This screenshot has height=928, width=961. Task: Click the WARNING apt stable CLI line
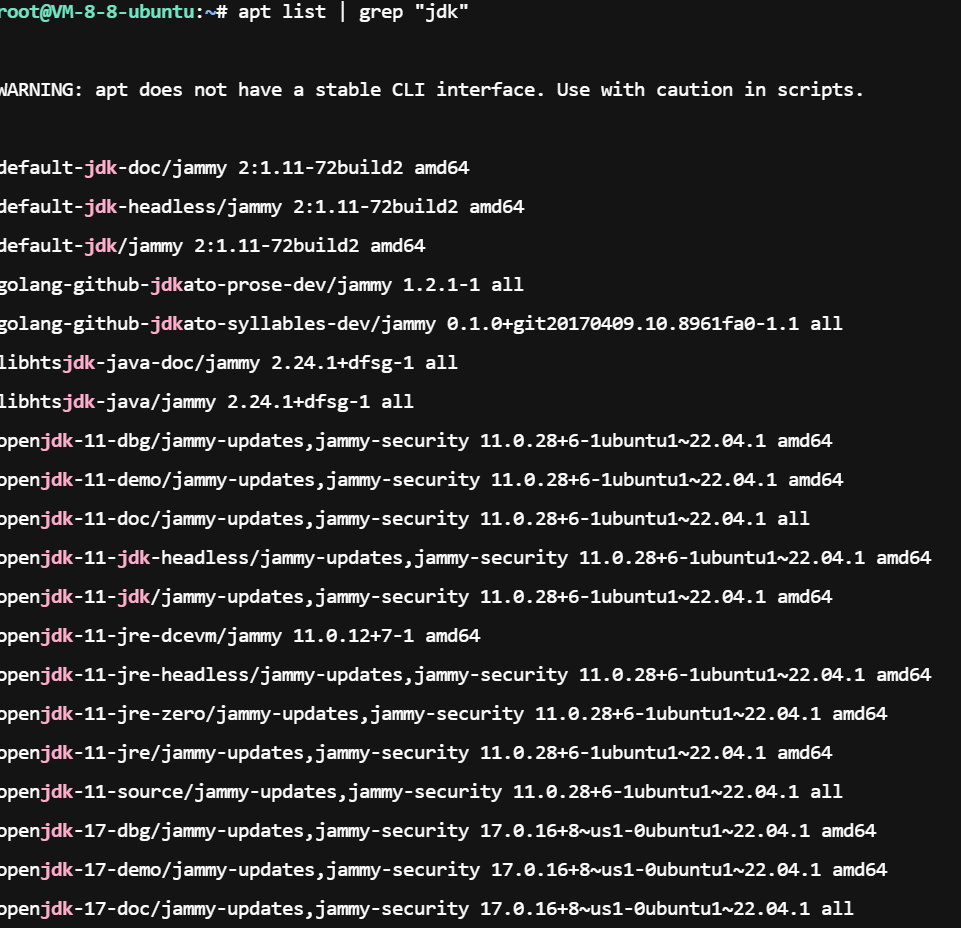[x=431, y=89]
